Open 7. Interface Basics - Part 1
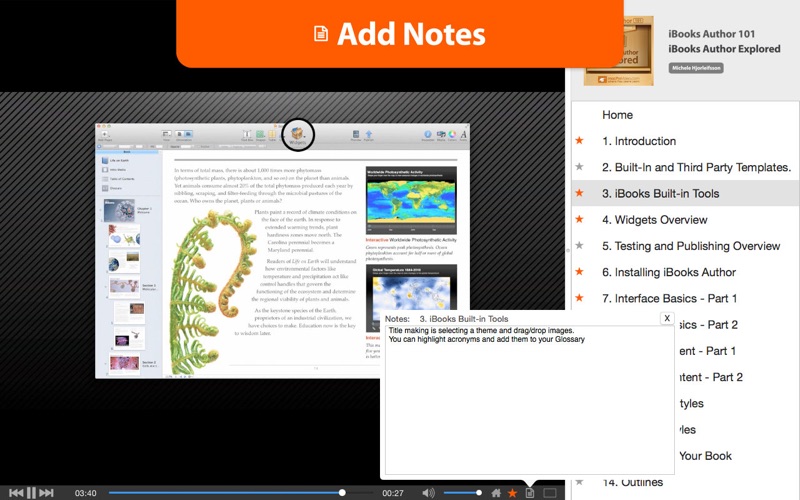Viewport: 800px width, 500px height. point(685,298)
